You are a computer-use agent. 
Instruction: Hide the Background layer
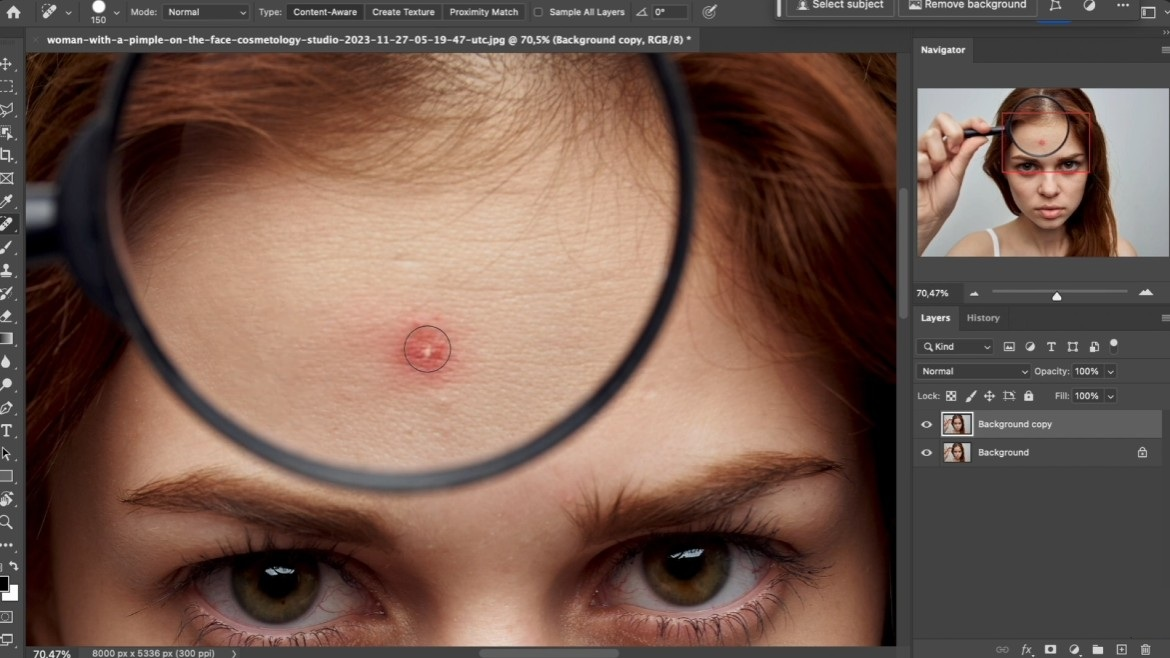pos(926,453)
